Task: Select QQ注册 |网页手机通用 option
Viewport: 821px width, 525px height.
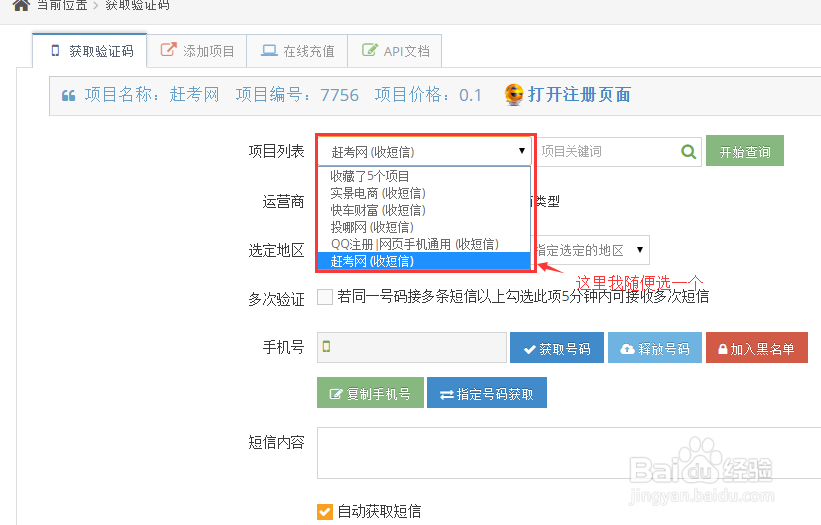Action: [x=424, y=244]
